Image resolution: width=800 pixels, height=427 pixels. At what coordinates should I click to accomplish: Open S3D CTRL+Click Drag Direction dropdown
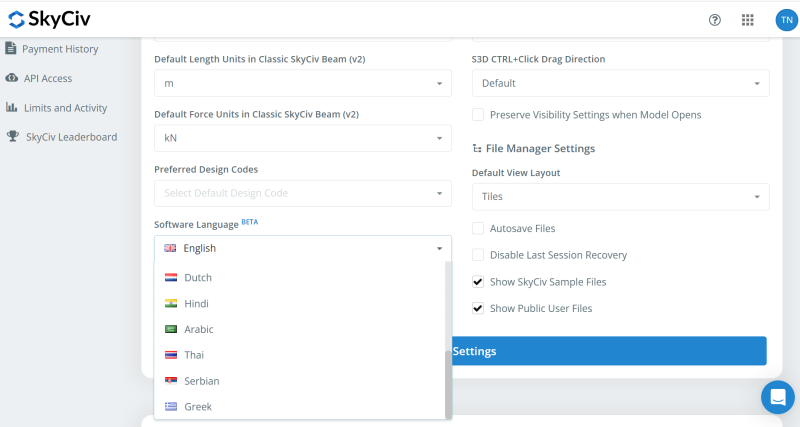620,83
